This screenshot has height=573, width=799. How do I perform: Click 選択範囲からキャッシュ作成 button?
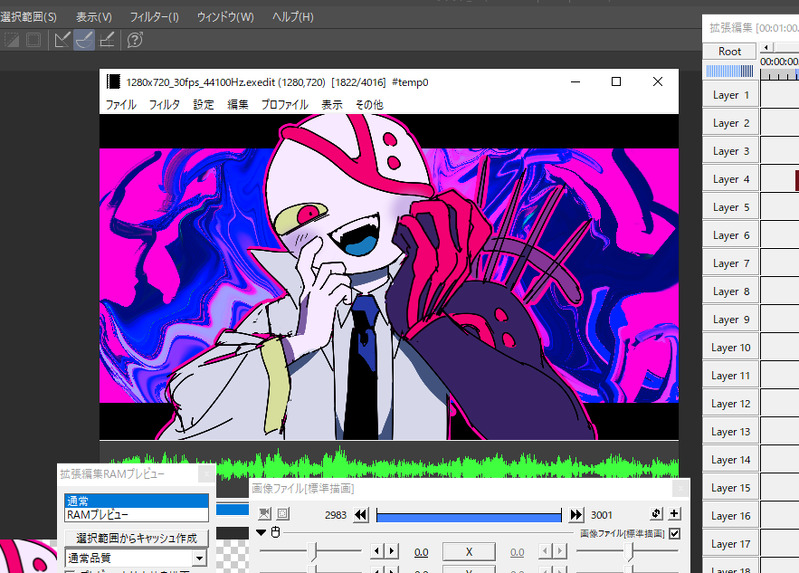(x=137, y=538)
